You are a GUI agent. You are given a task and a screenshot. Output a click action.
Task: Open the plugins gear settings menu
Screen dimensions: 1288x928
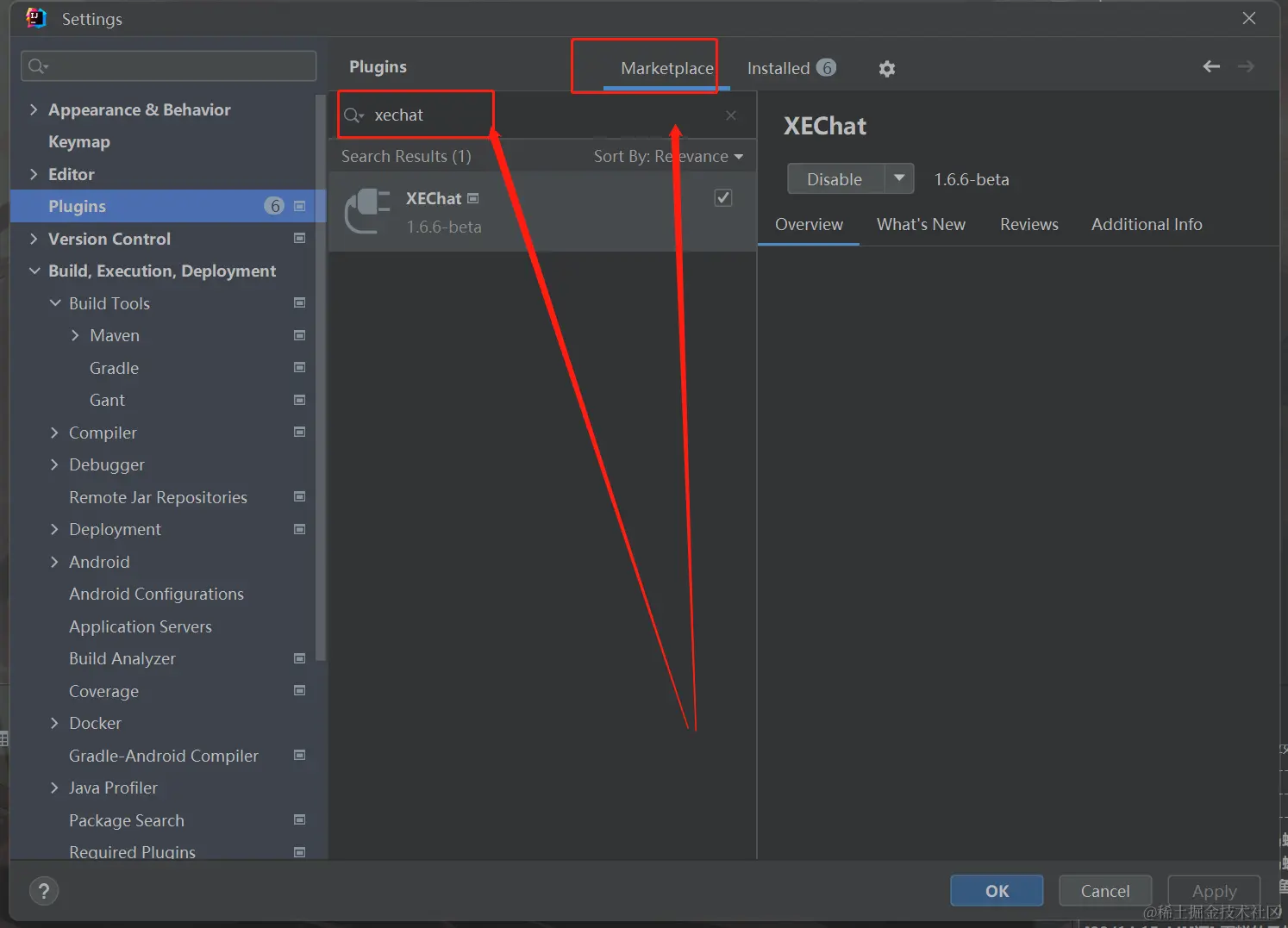click(x=886, y=69)
